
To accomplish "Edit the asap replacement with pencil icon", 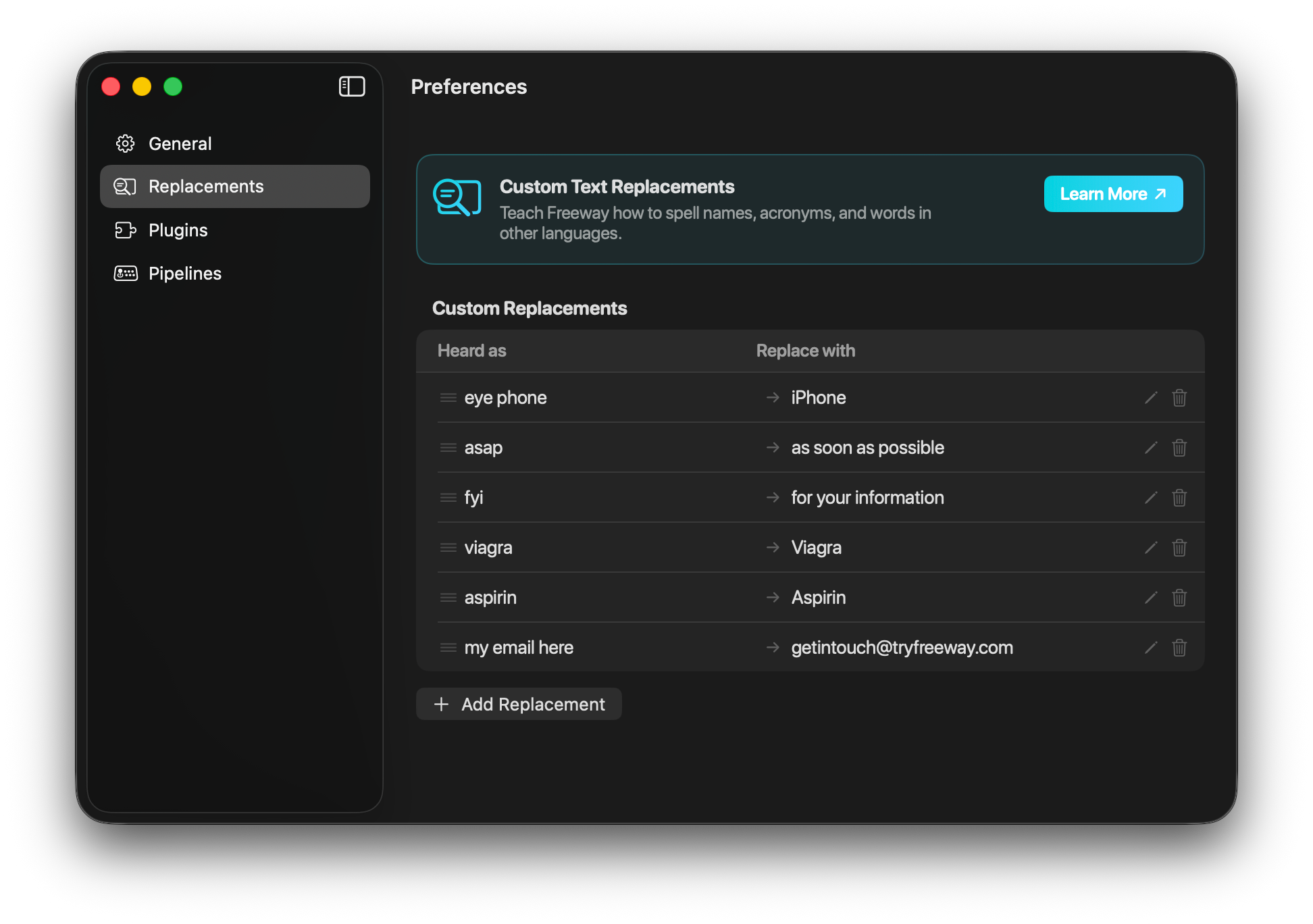I will [1151, 448].
